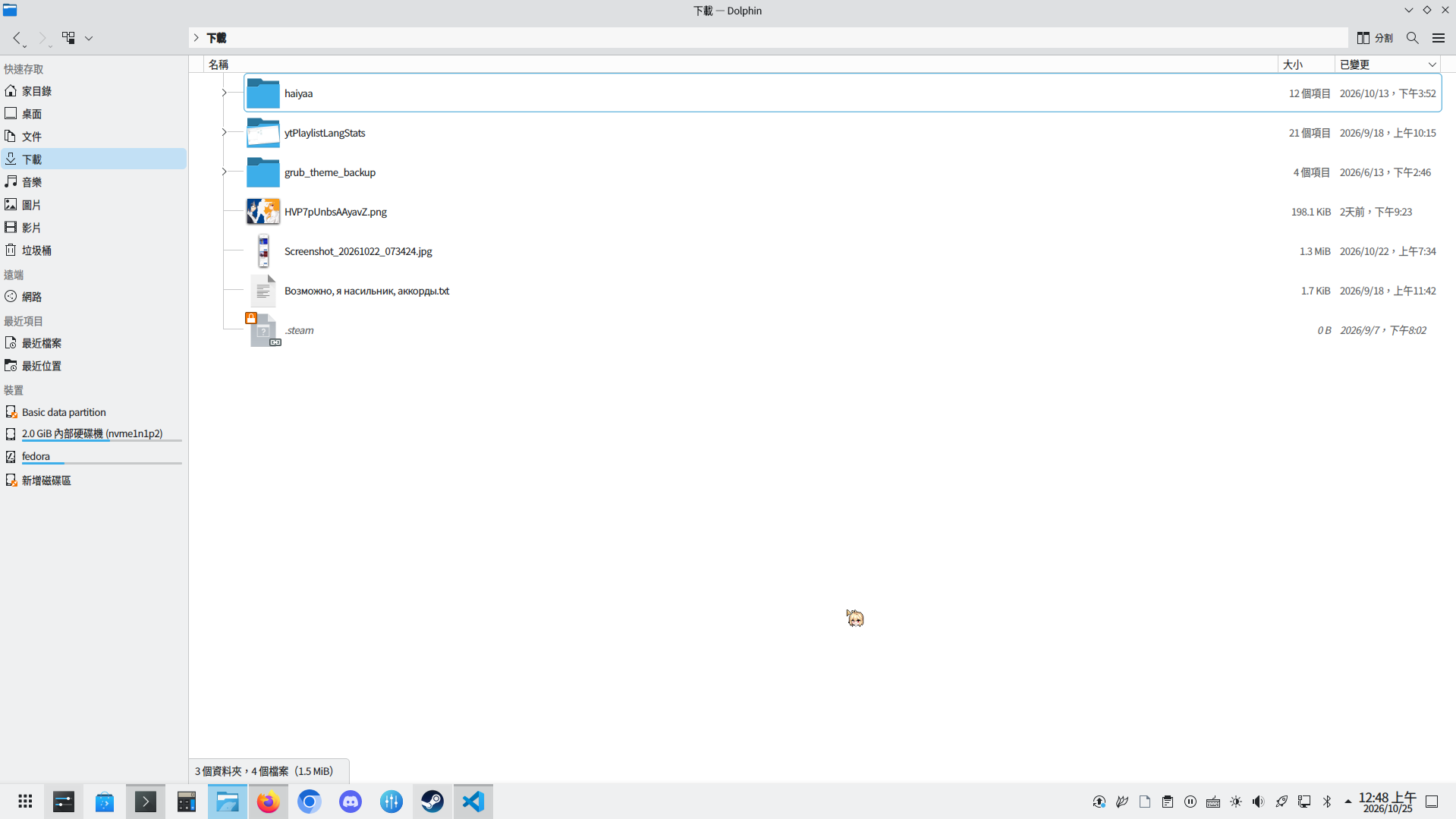
Task: Open the application launcher grid
Action: tap(25, 802)
